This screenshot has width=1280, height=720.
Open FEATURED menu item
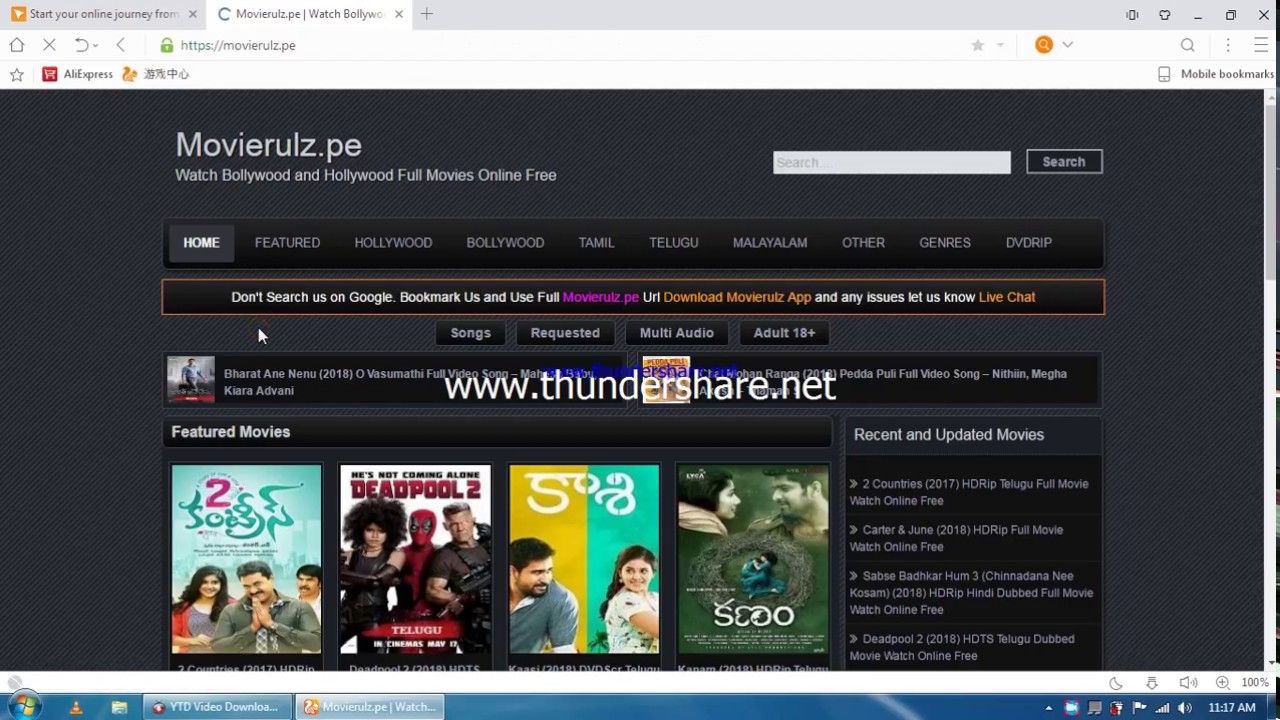pos(287,243)
